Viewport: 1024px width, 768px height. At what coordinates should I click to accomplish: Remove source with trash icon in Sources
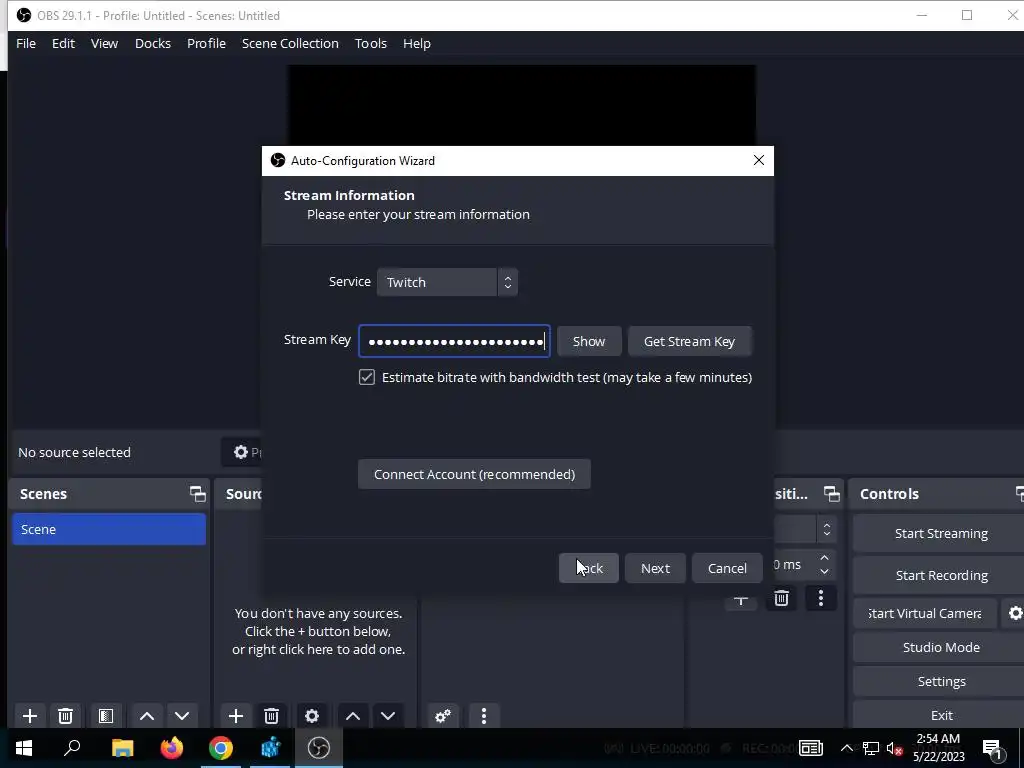click(x=272, y=716)
